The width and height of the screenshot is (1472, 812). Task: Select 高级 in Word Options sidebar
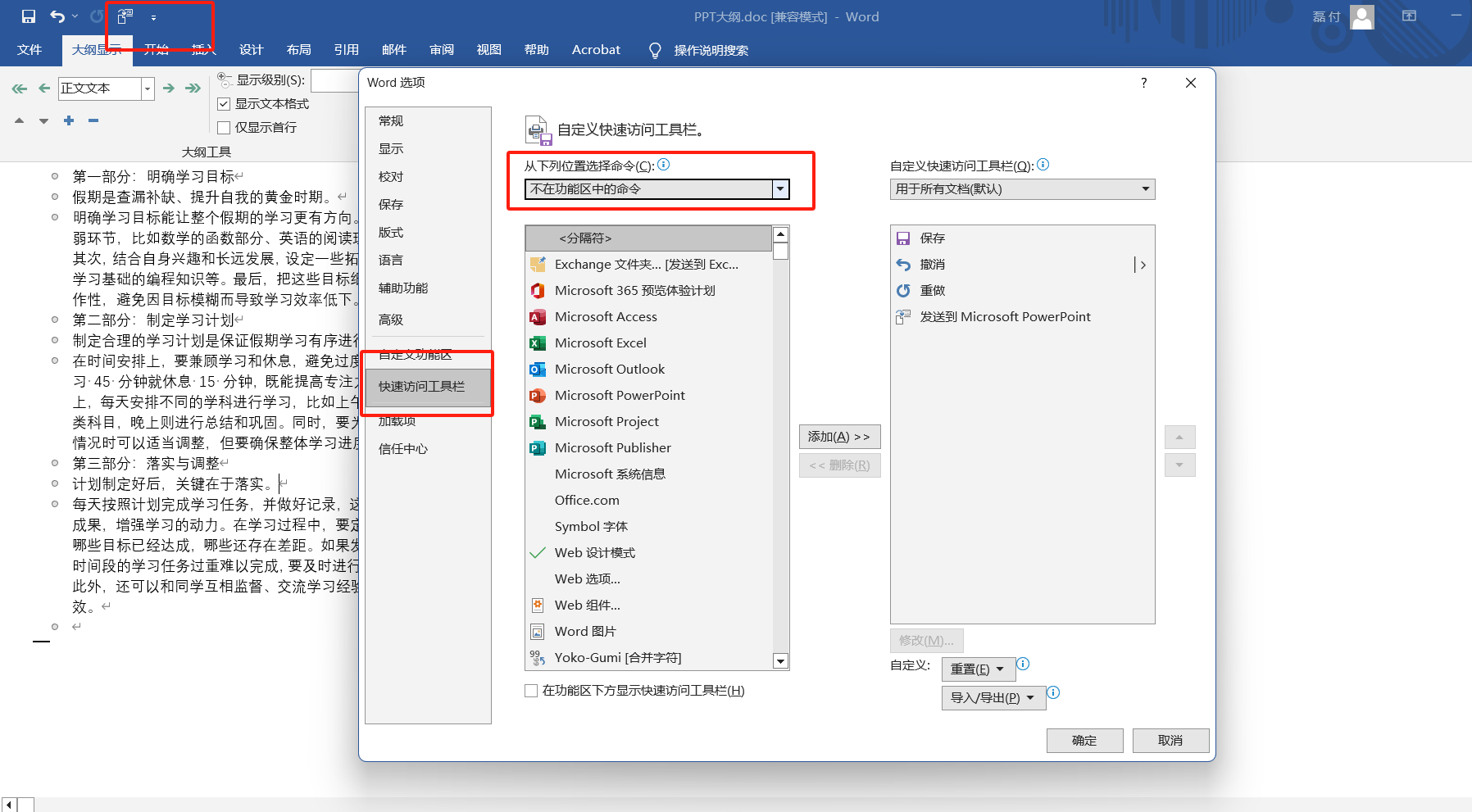(428, 320)
